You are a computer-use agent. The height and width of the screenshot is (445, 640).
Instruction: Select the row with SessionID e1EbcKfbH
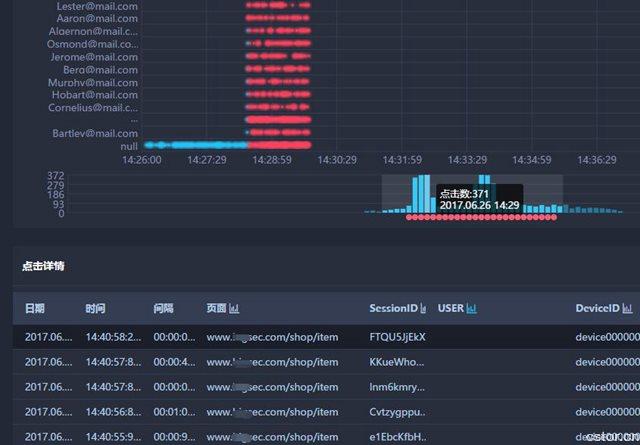coord(397,436)
